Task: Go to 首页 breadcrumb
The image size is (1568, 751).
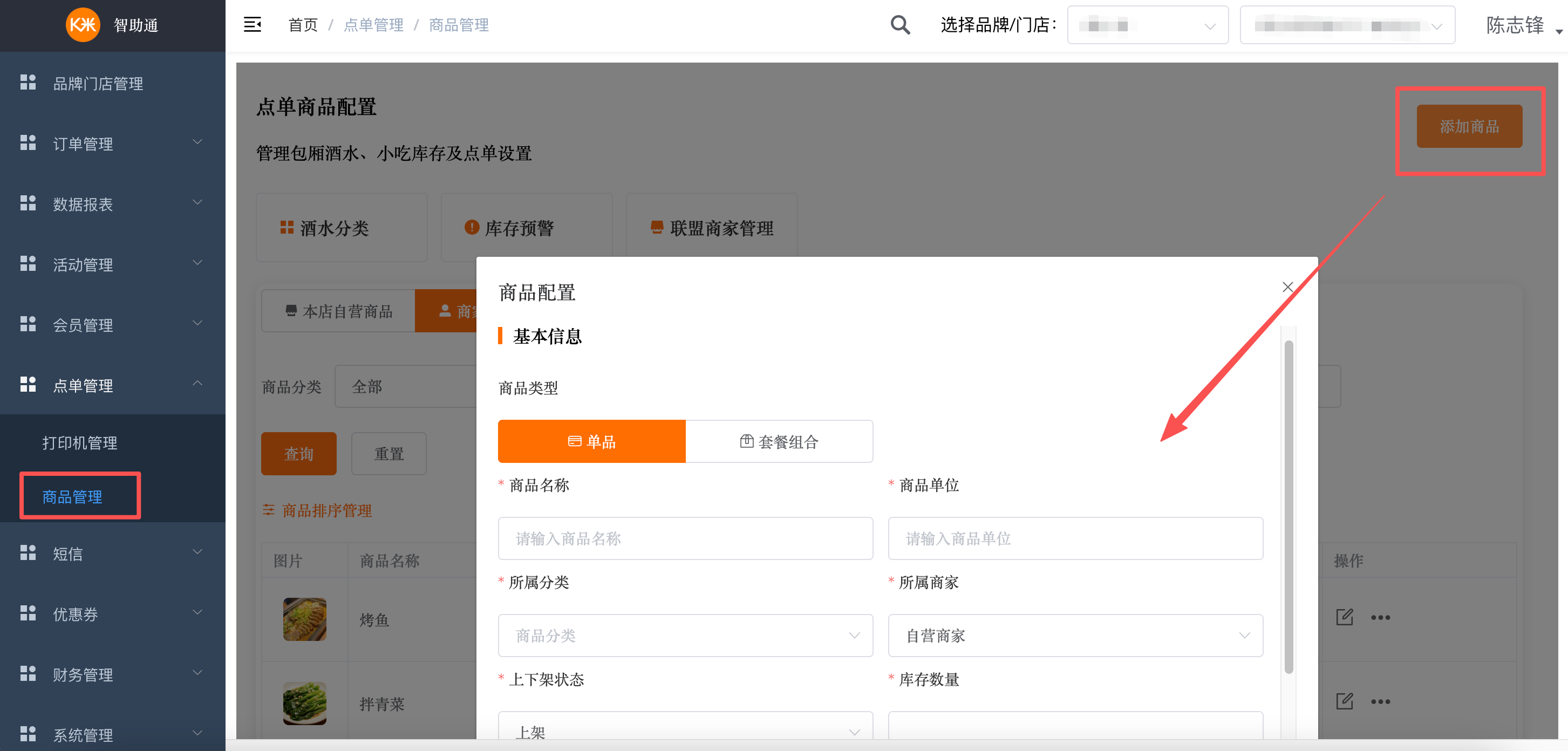Action: pyautogui.click(x=303, y=25)
